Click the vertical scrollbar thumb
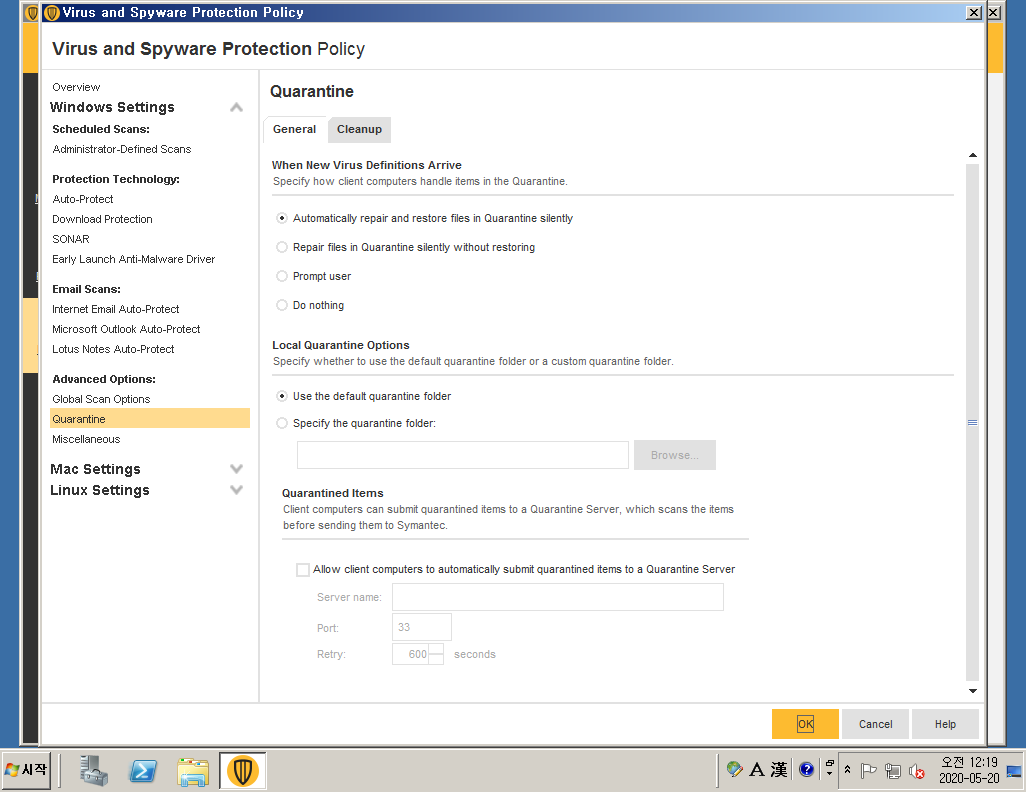Screen dimensions: 1026x792 pyautogui.click(x=973, y=422)
